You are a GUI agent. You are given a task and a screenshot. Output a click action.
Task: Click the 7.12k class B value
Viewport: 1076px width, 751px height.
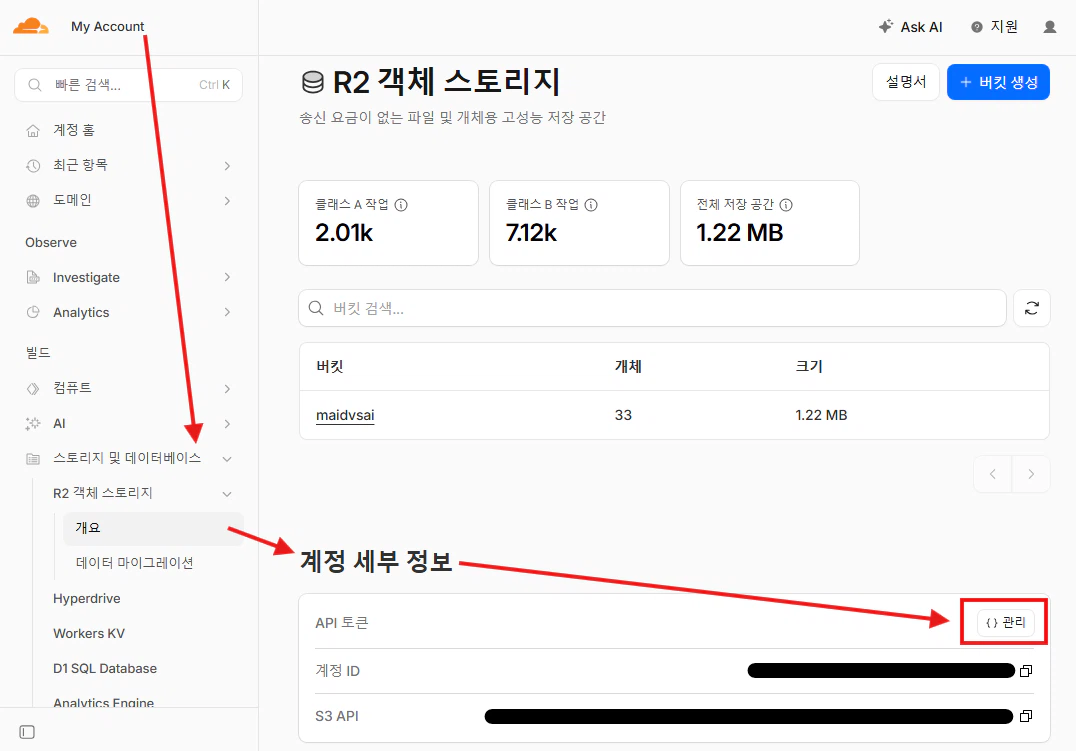531,233
